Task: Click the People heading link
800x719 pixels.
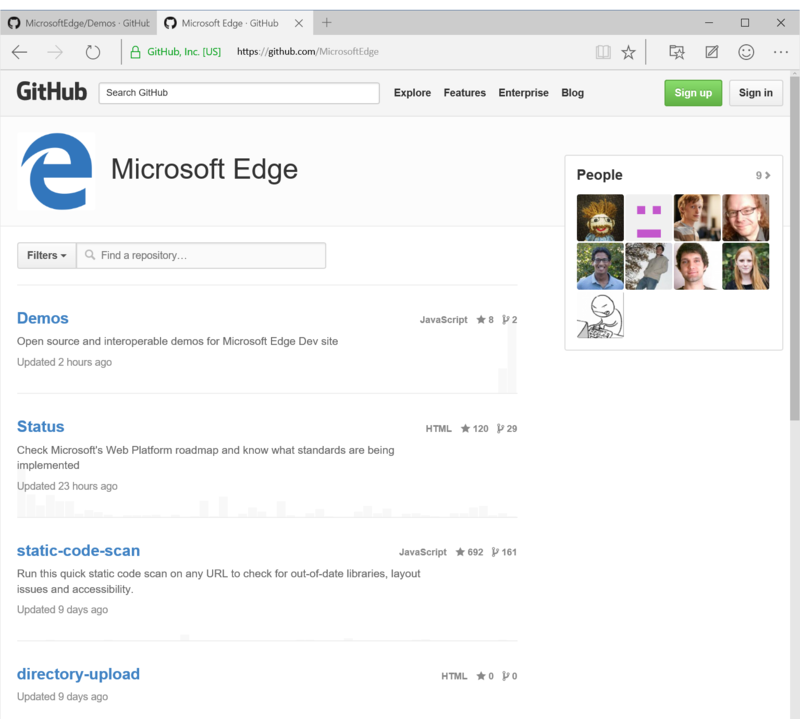Action: click(599, 175)
